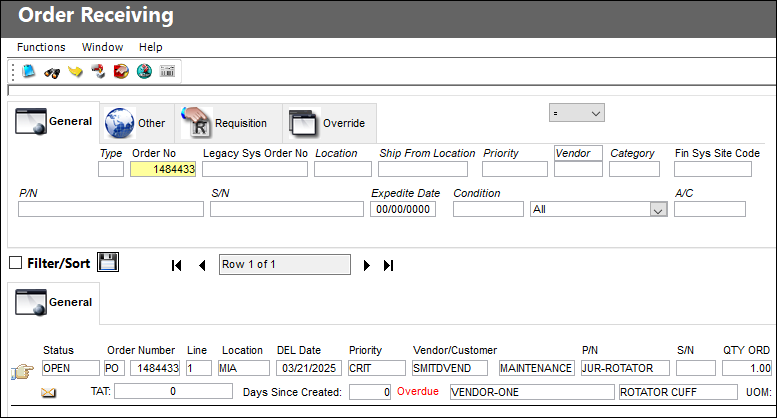Click the Days Since Created value
This screenshot has width=777, height=418.
coord(370,392)
